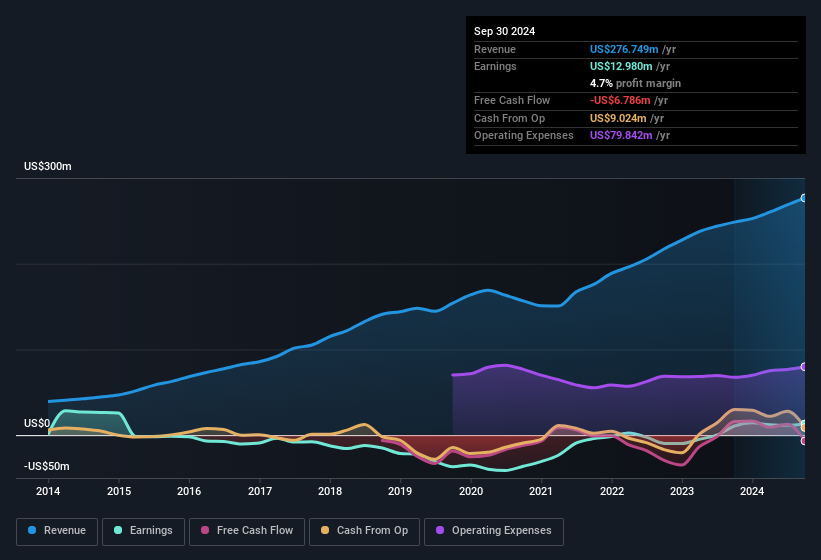Select the 2023 label on the x-axis
Screen dimensions: 821x560
pyautogui.click(x=682, y=491)
